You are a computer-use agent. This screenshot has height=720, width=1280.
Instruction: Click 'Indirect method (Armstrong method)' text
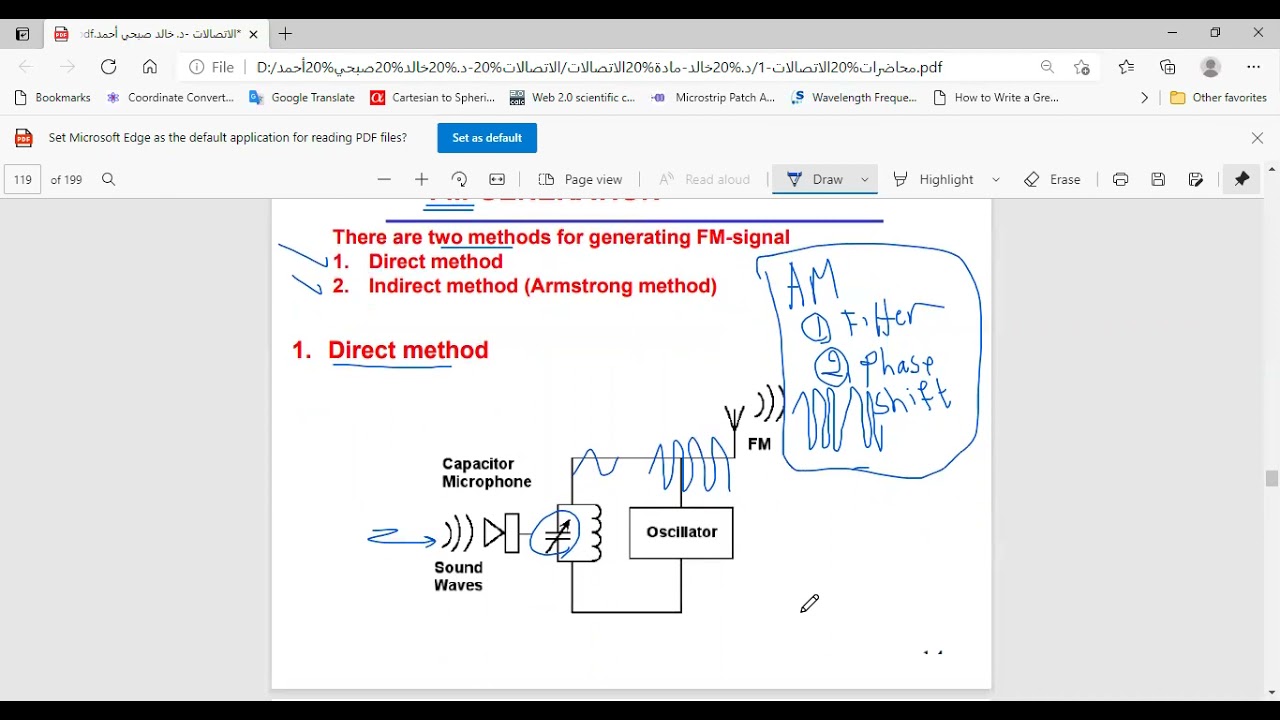543,286
